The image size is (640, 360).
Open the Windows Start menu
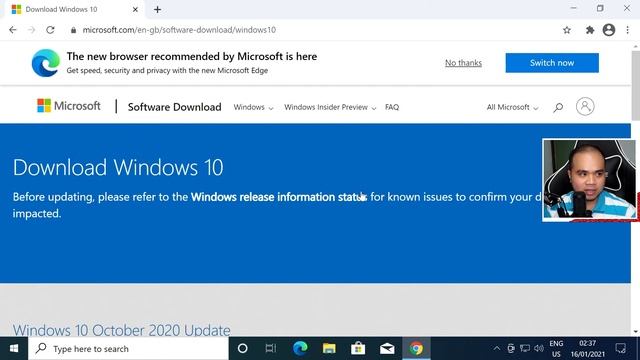tap(14, 349)
